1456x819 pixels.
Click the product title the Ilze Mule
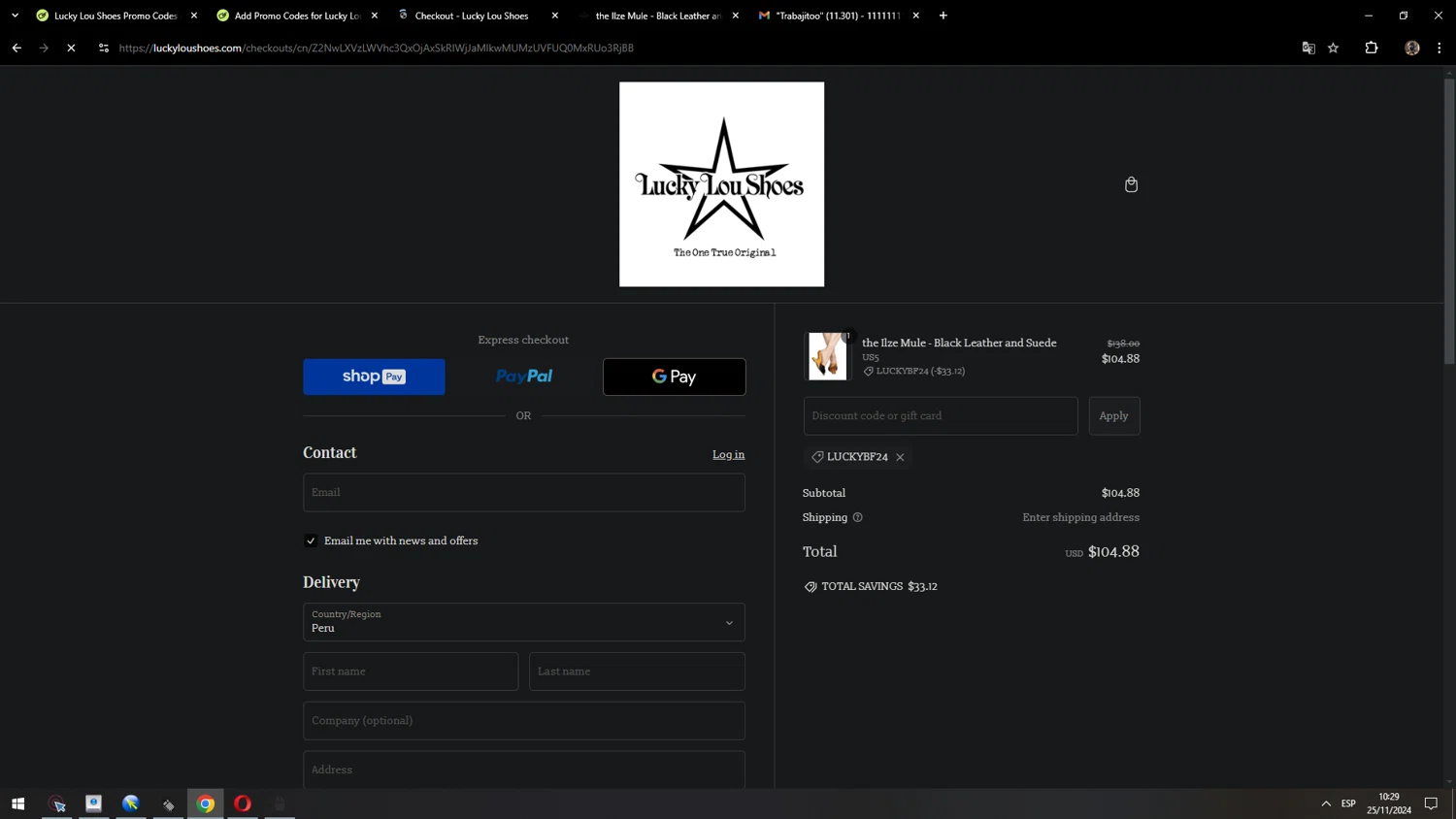[959, 343]
